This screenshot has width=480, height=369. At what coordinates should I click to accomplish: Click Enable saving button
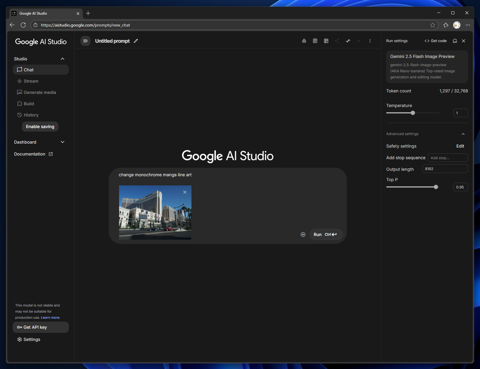click(40, 127)
